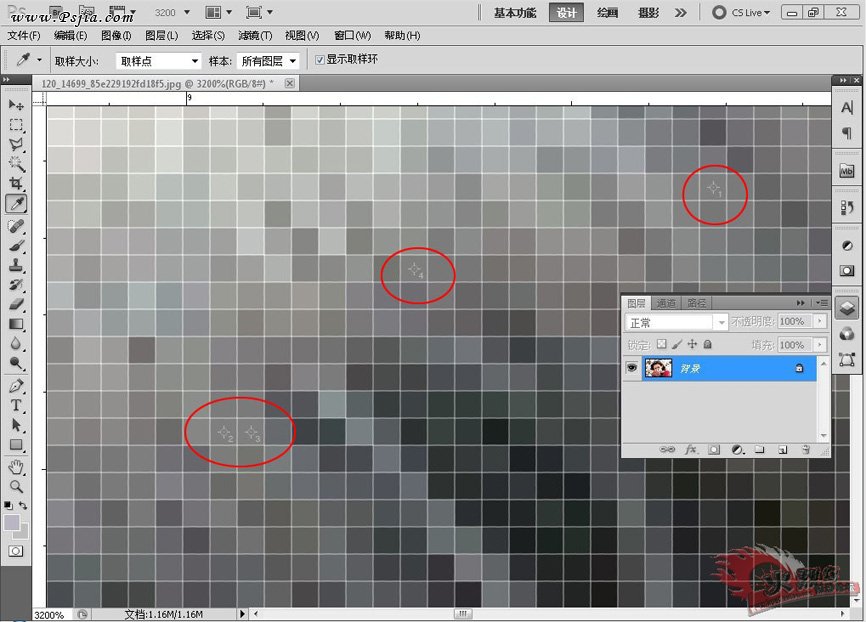The height and width of the screenshot is (622, 866).
Task: Swap foreground and background colors
Action: pyautogui.click(x=23, y=505)
